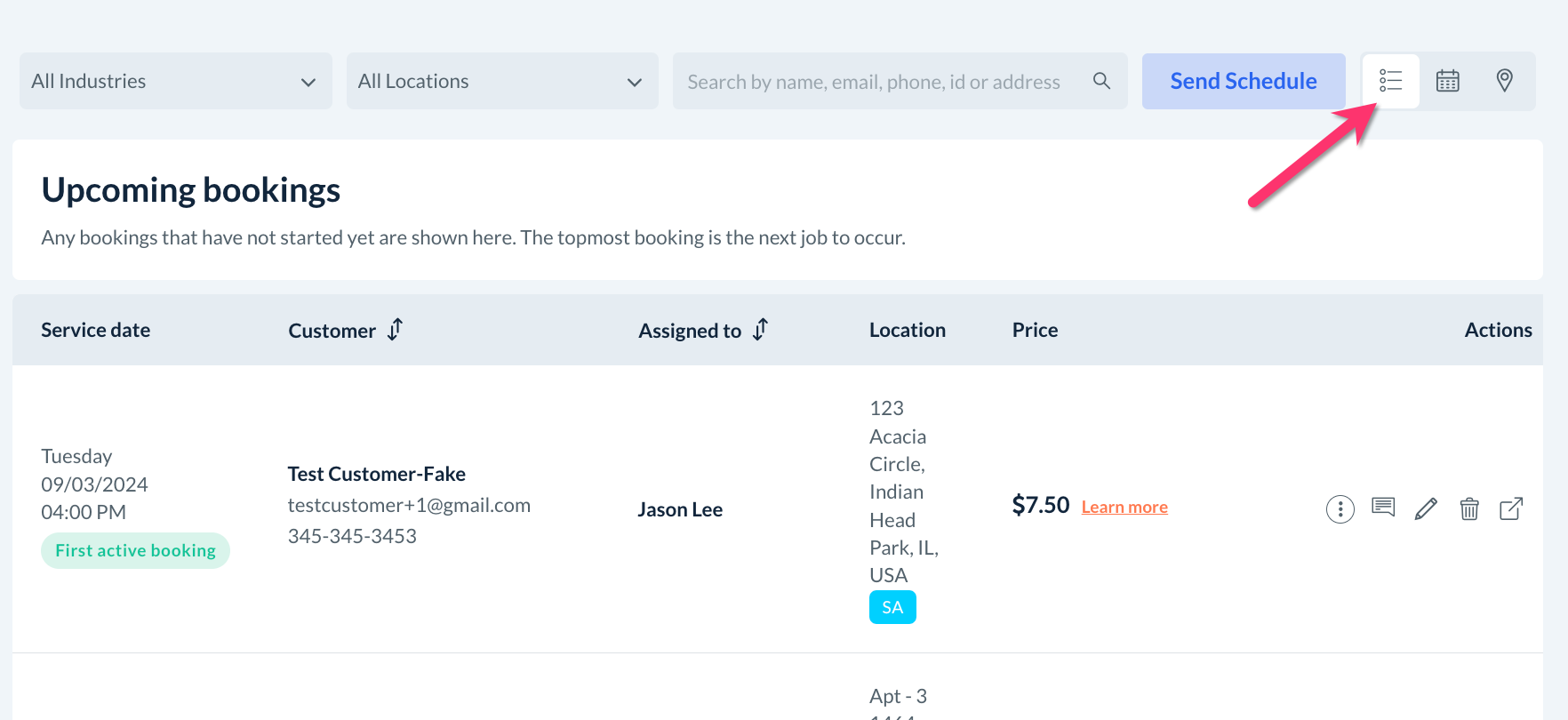1568x720 pixels.
Task: Click the Learn more link
Action: pyautogui.click(x=1124, y=508)
